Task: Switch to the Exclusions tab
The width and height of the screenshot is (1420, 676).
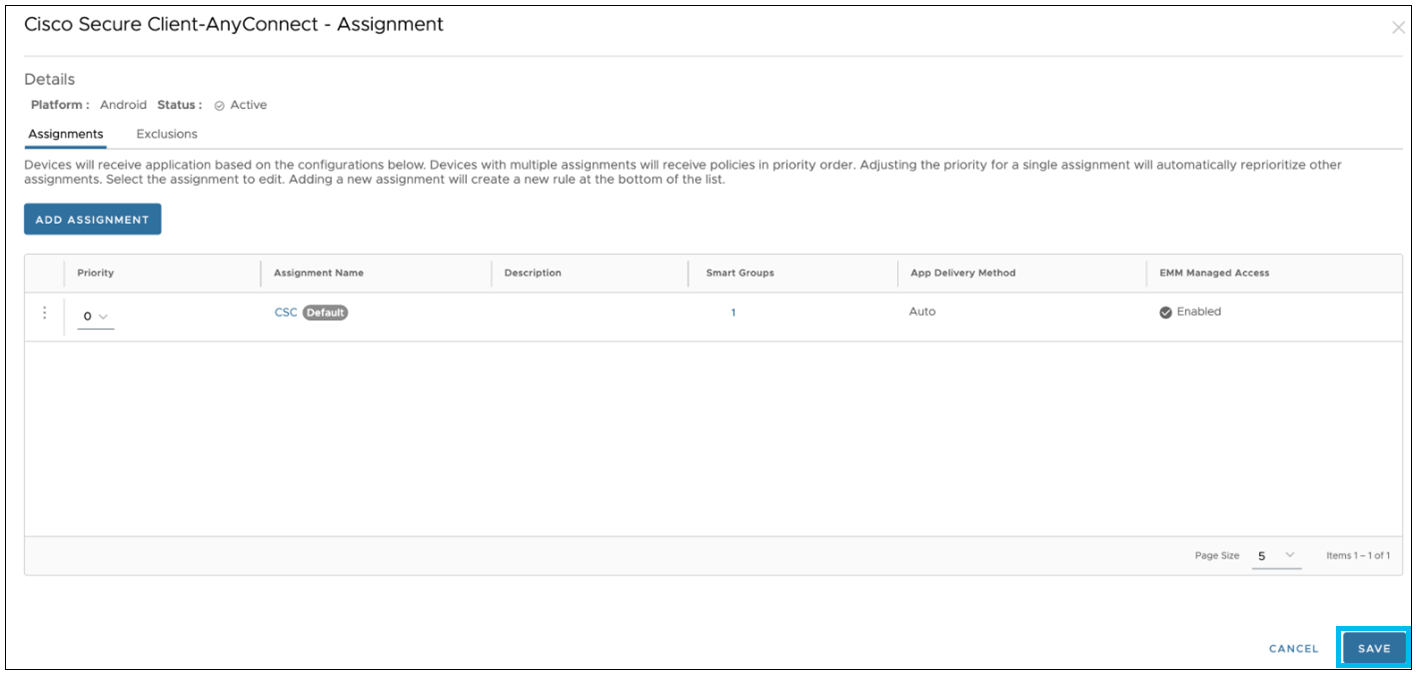Action: pyautogui.click(x=167, y=134)
